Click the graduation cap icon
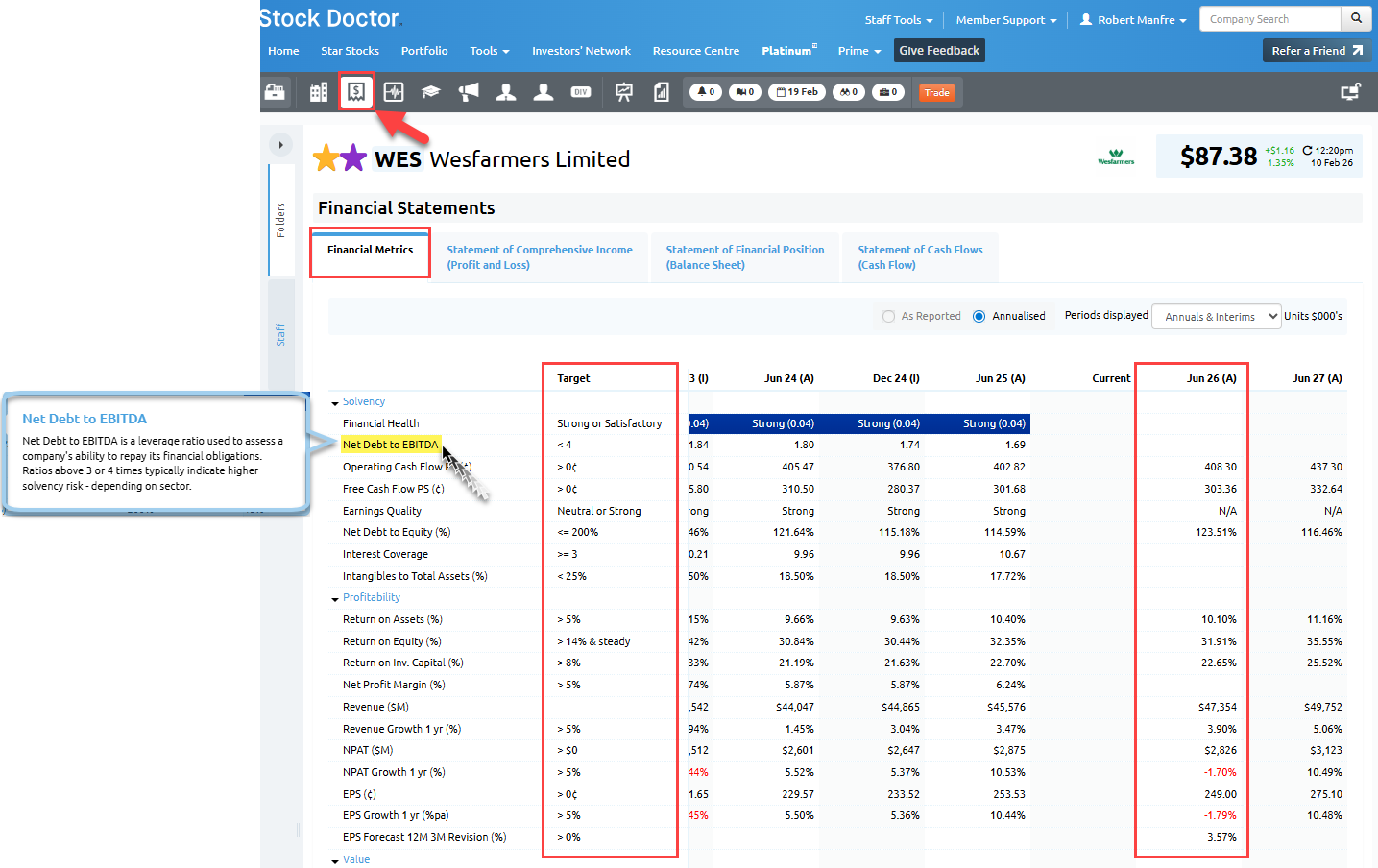This screenshot has height=868, width=1378. click(x=431, y=92)
